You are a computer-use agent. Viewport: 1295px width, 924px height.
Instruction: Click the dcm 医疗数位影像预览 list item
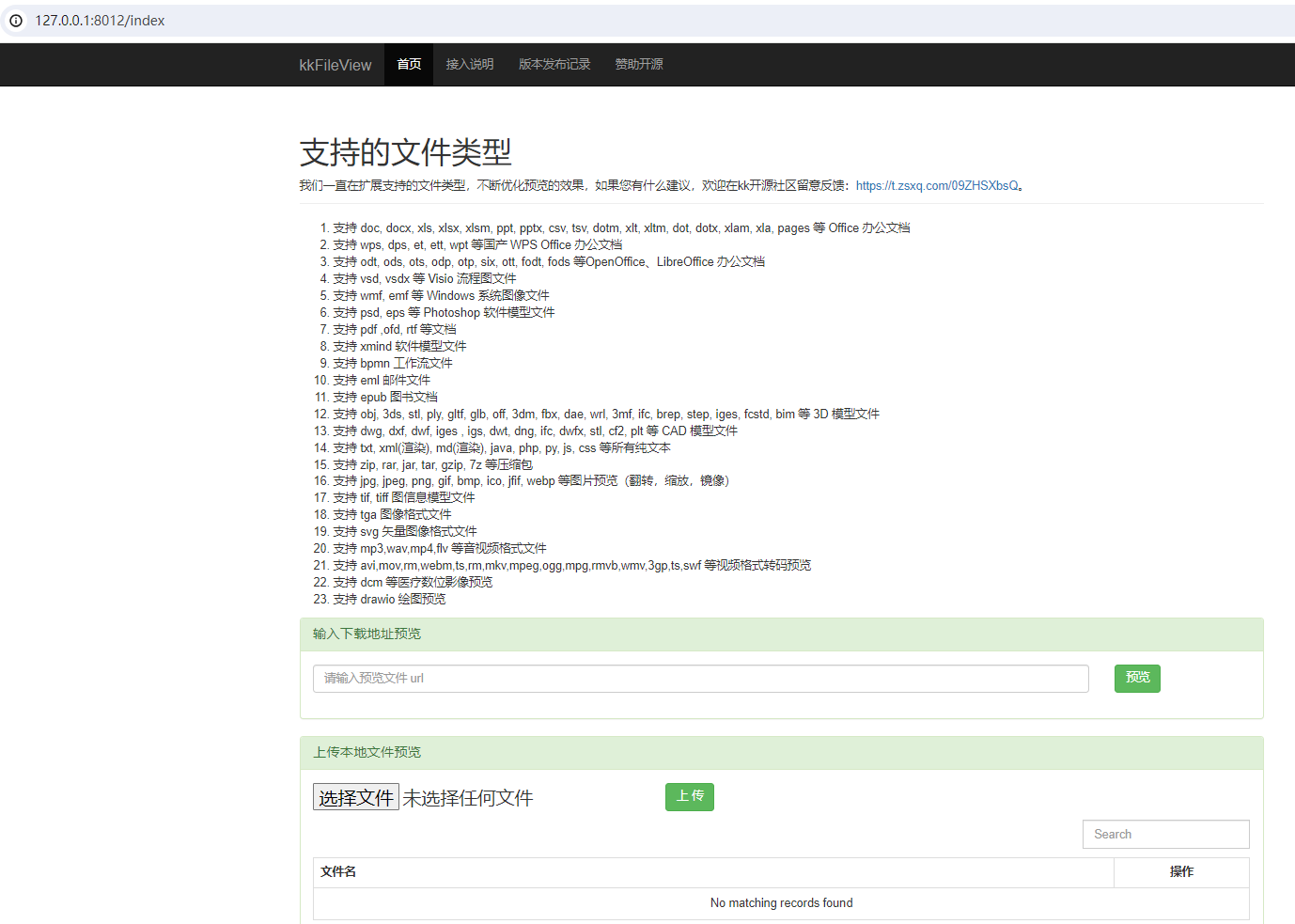tap(413, 583)
